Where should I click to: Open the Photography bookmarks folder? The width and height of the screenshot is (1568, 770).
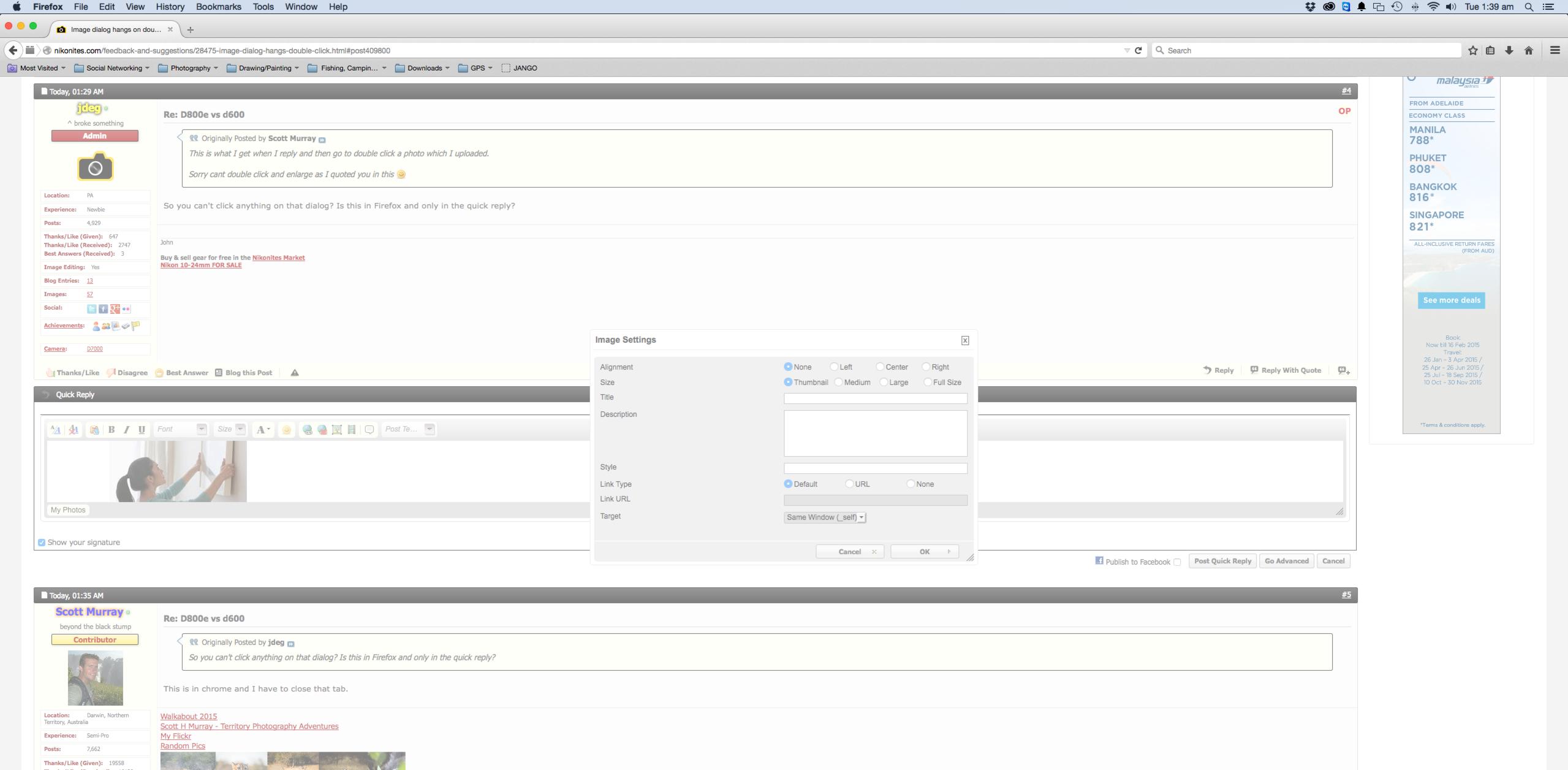[190, 68]
